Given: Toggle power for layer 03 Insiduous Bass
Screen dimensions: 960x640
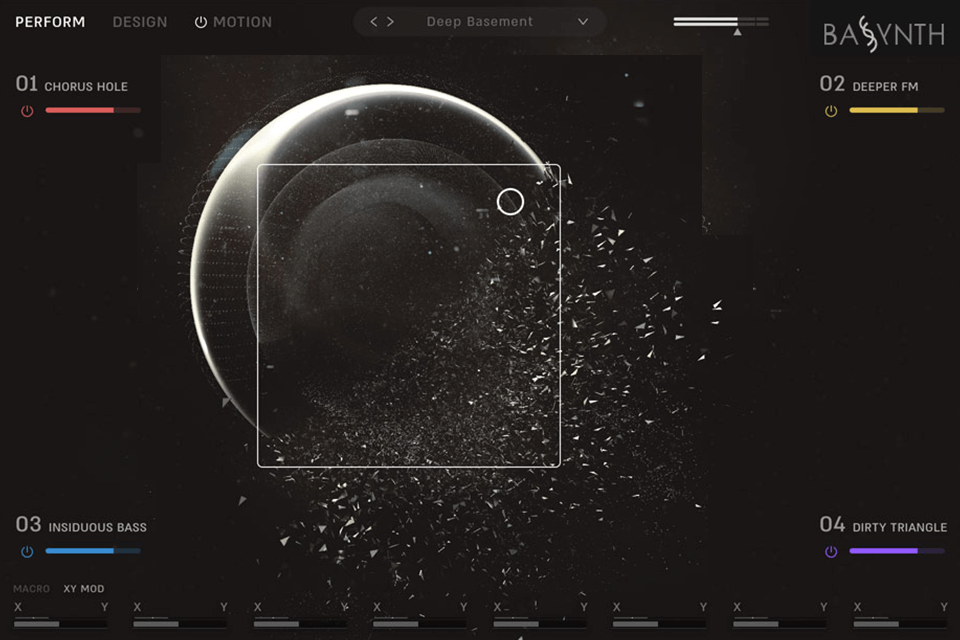Looking at the screenshot, I should 27,551.
